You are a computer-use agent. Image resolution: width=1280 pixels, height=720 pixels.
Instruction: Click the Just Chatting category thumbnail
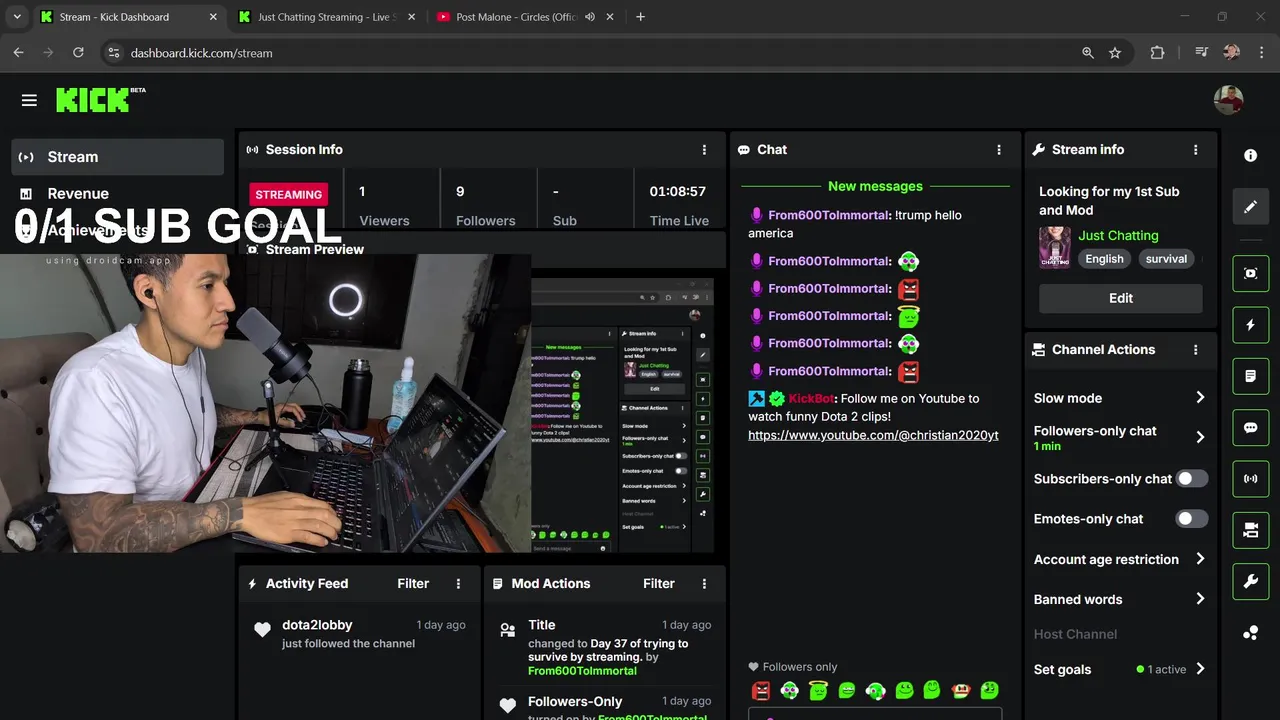1055,247
